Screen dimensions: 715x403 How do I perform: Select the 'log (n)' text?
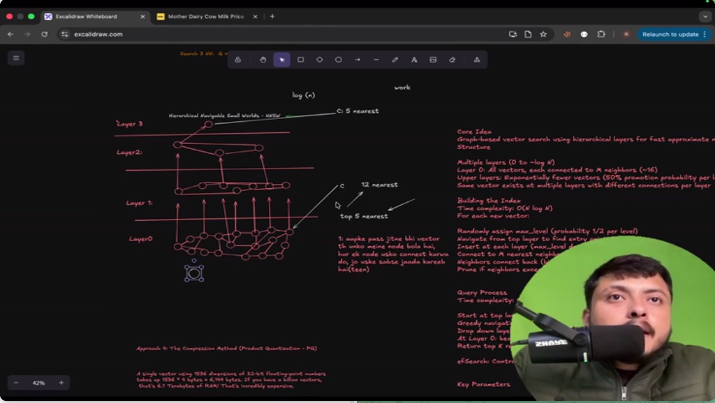pyautogui.click(x=304, y=95)
